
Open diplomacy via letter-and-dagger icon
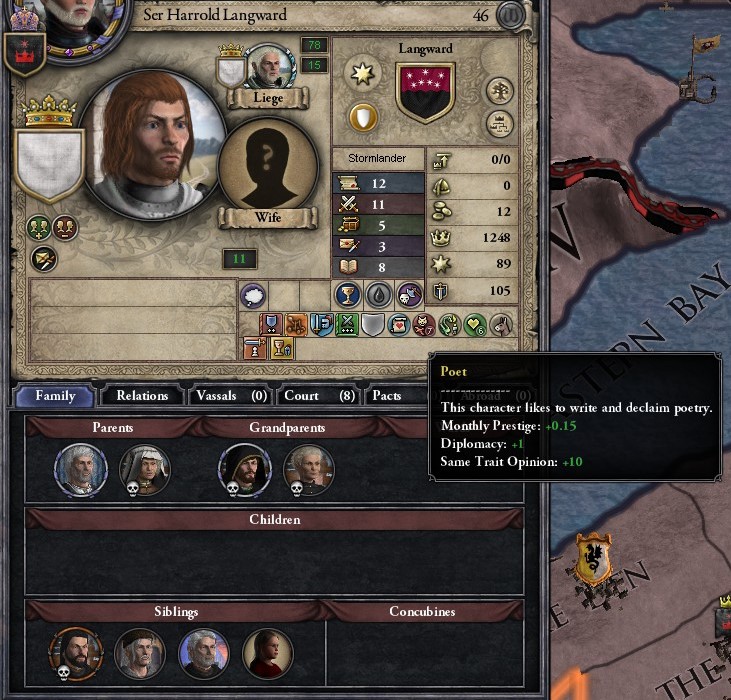[44, 259]
